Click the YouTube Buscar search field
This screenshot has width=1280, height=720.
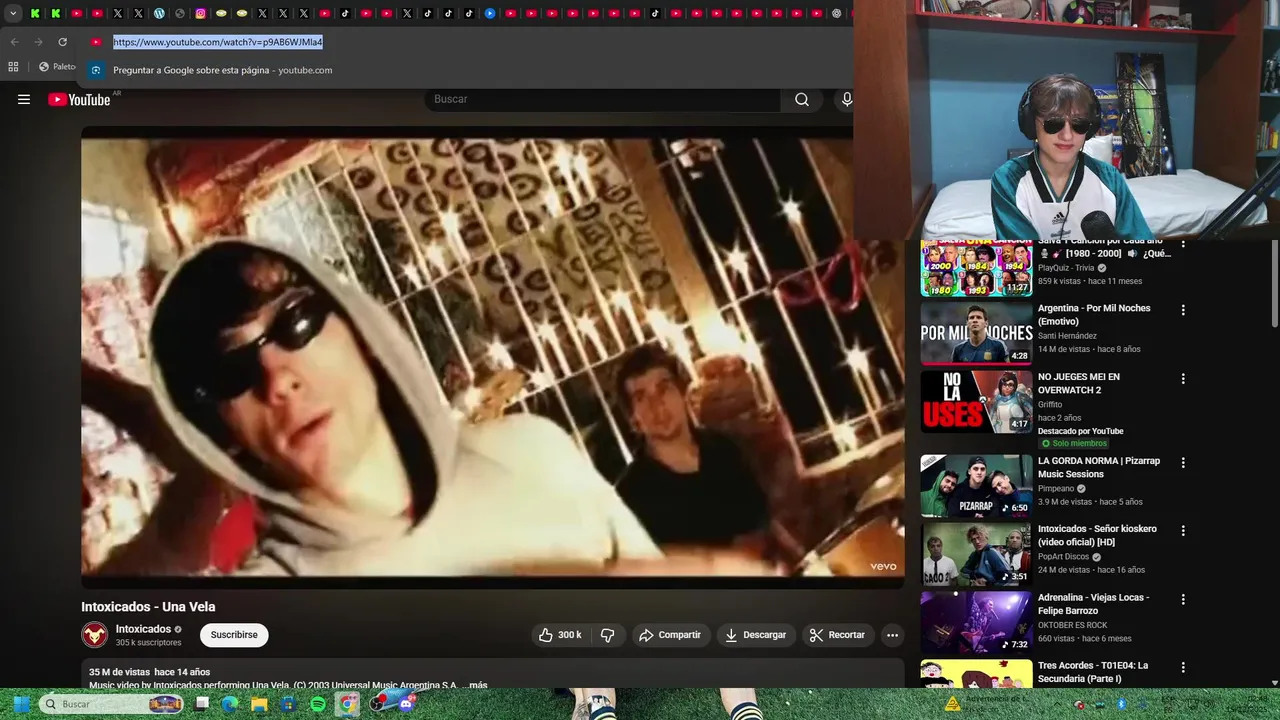point(603,99)
